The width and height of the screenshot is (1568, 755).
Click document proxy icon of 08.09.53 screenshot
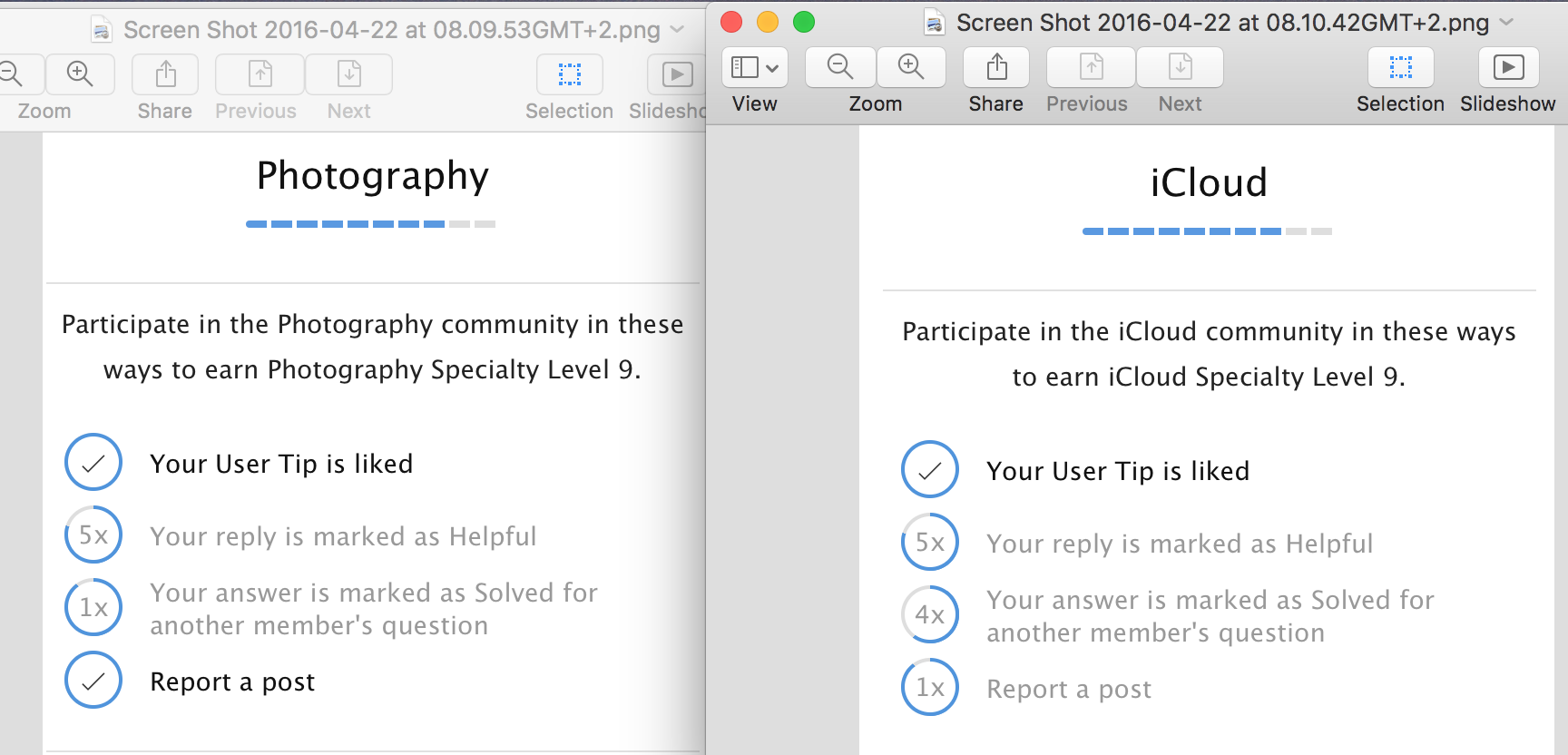point(102,30)
